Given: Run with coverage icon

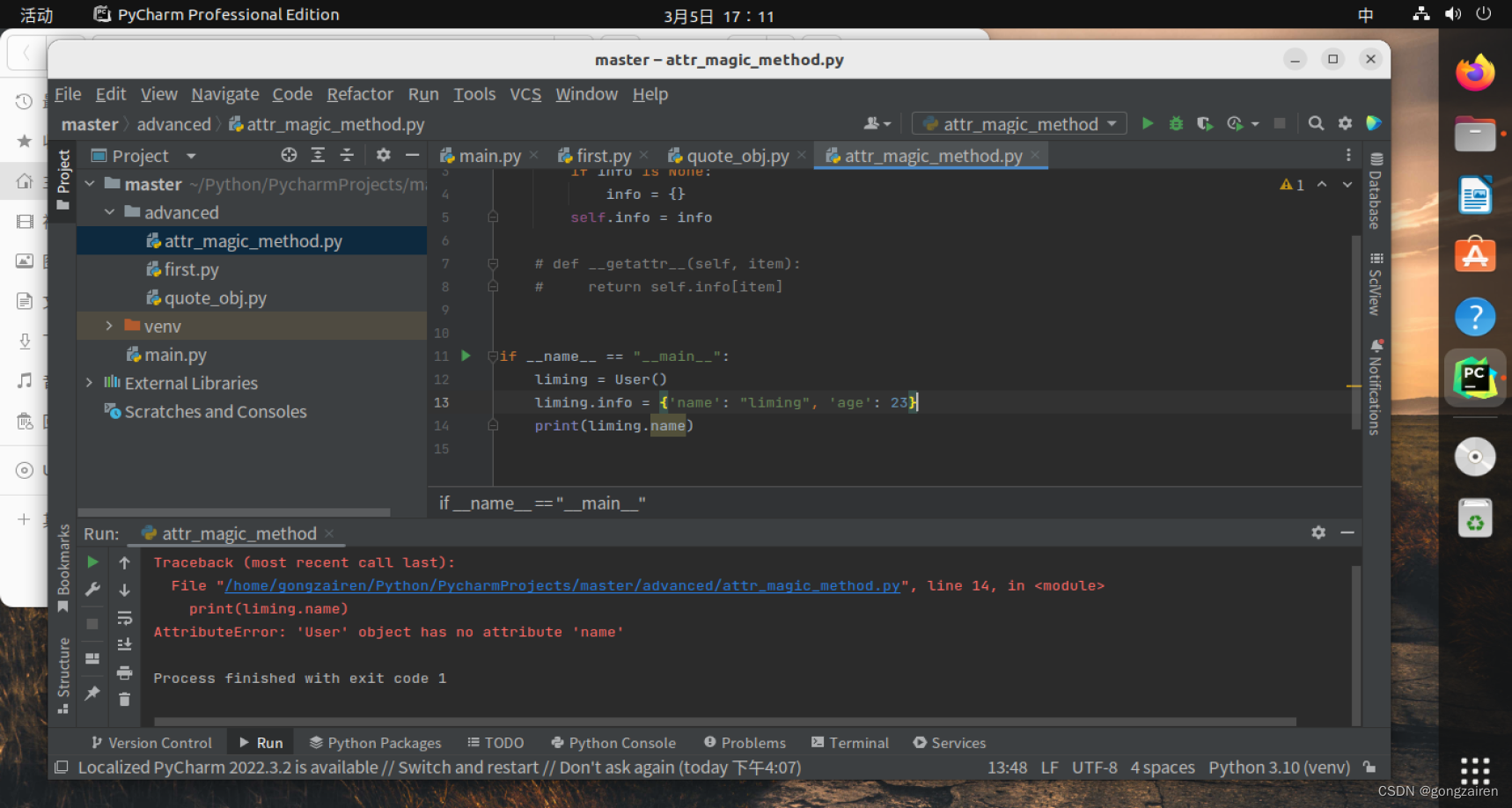Looking at the screenshot, I should click(x=1205, y=123).
